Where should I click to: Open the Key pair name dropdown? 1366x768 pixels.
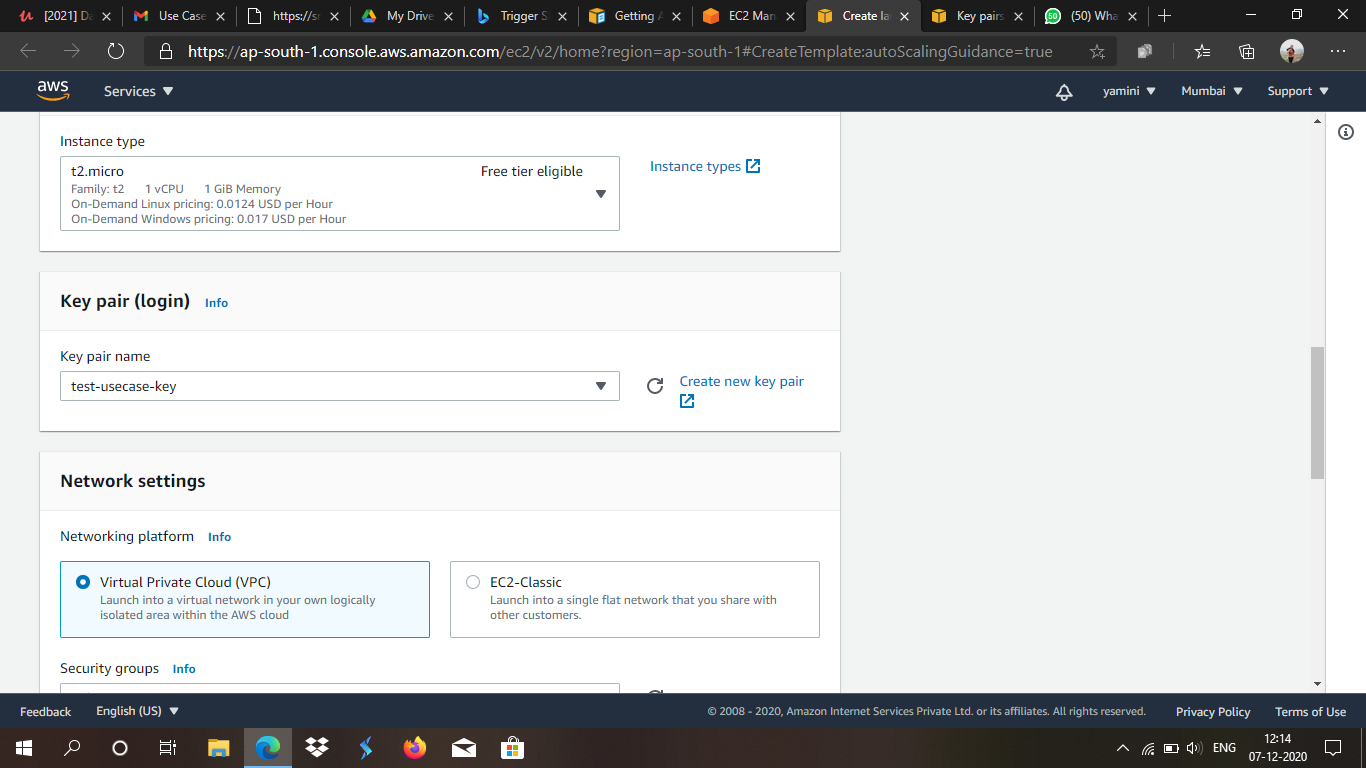340,386
